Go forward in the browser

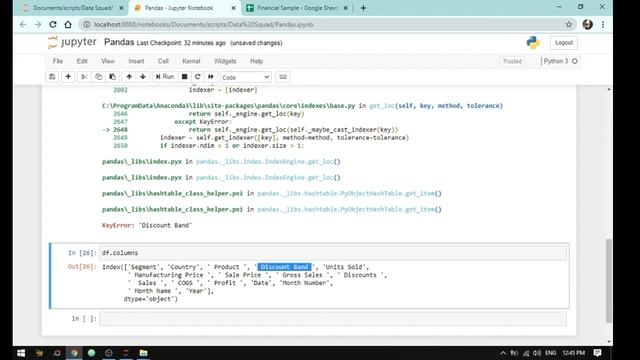[x=38, y=24]
